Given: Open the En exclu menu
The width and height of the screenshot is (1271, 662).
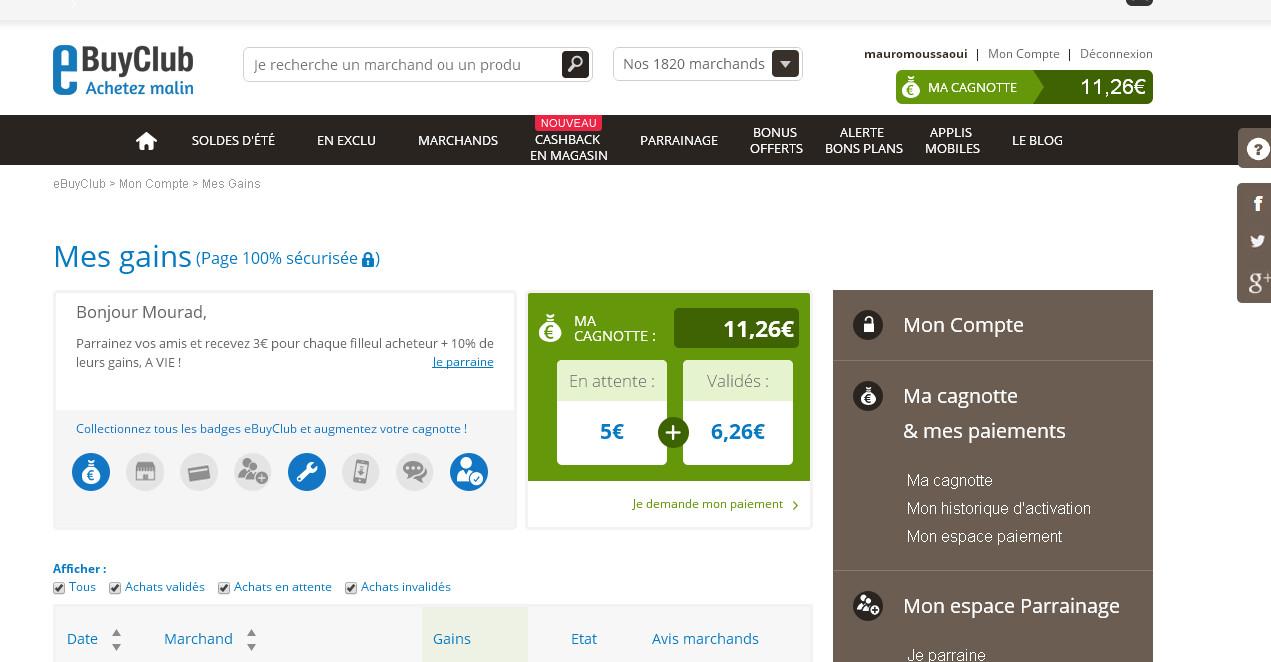Looking at the screenshot, I should pos(346,141).
